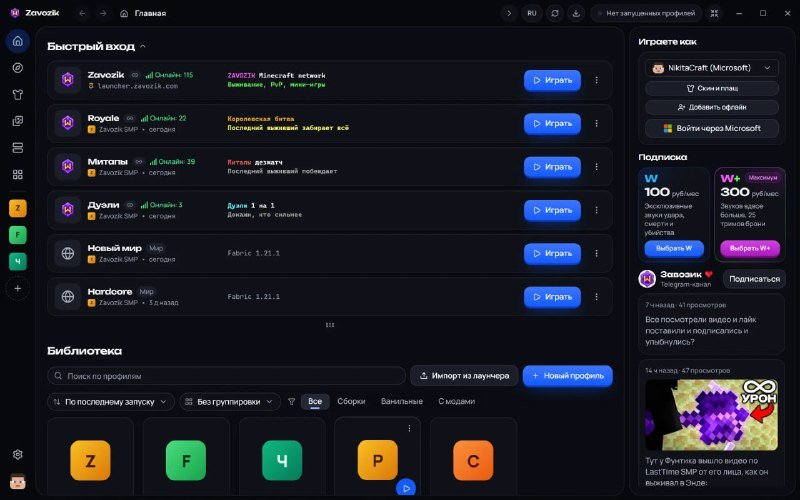The image size is (800, 500).
Task: Open the three-dot menu for Новый мир
Action: (x=596, y=254)
